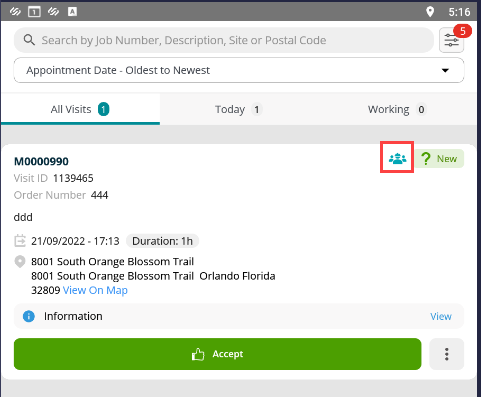Click the team members group icon
Image resolution: width=481 pixels, height=397 pixels.
click(397, 158)
